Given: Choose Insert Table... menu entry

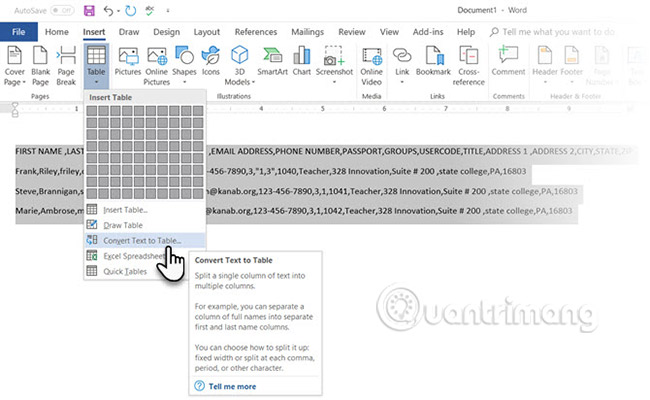Looking at the screenshot, I should coord(145,210).
